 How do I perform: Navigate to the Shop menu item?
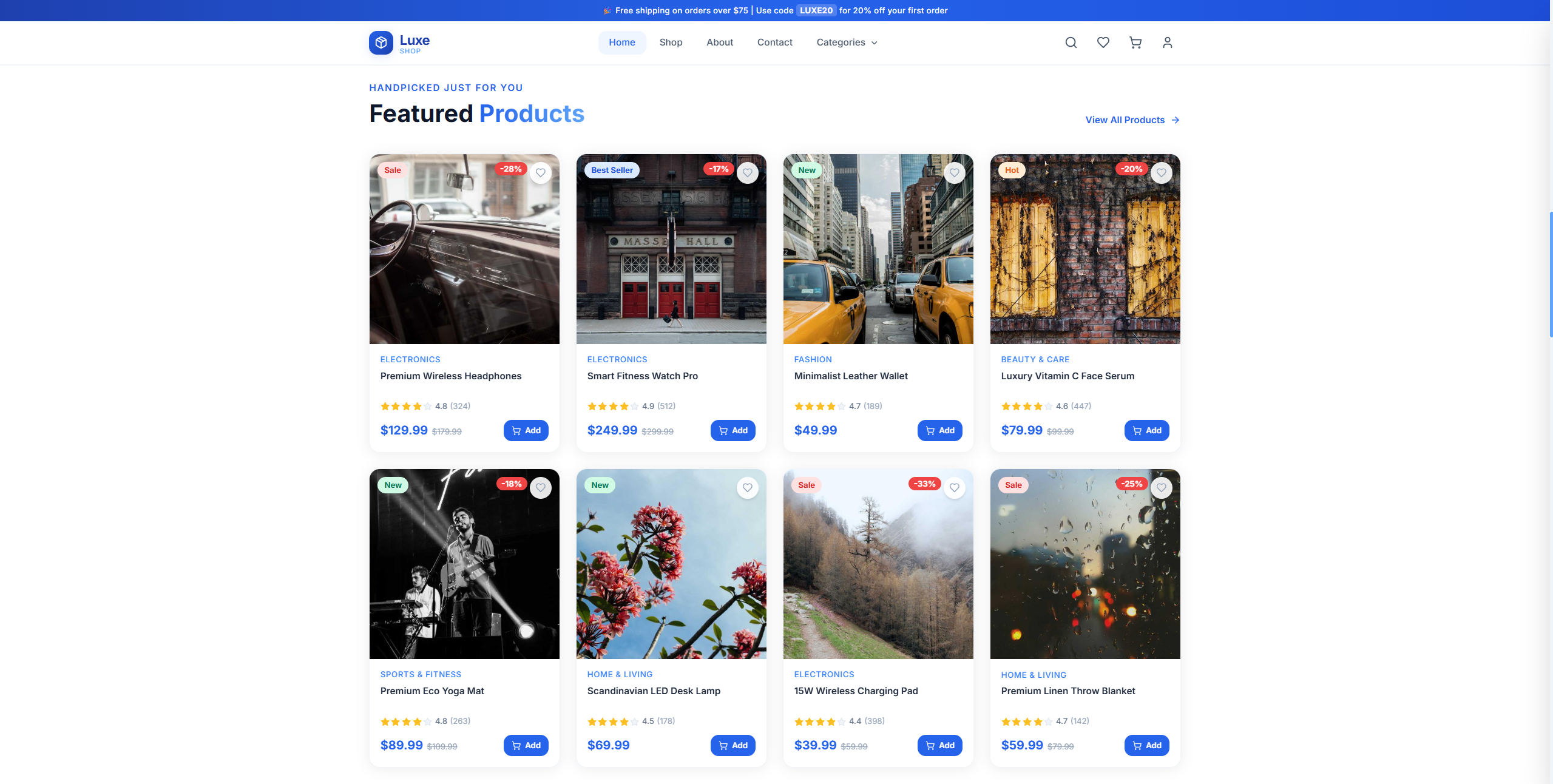point(671,42)
